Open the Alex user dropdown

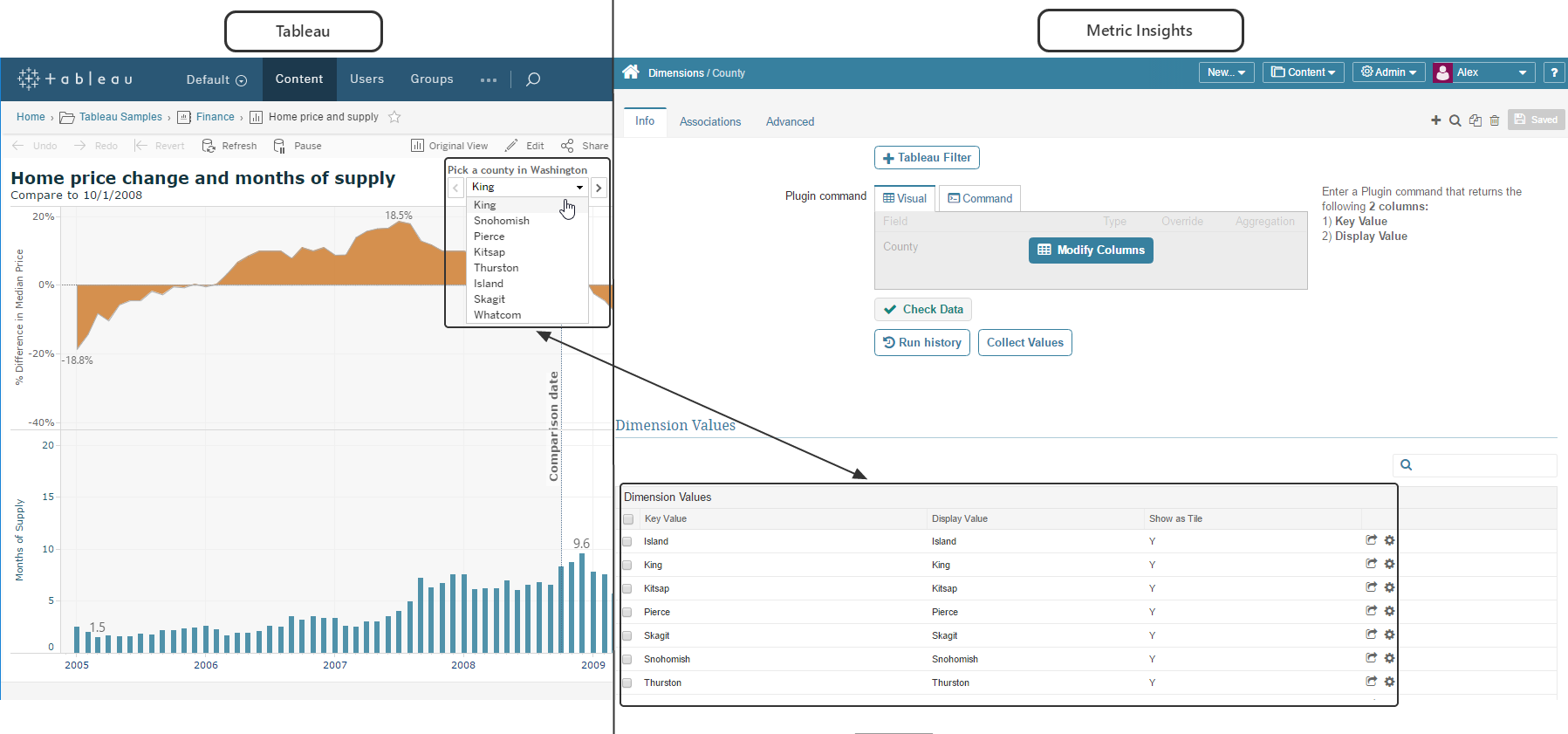click(x=1482, y=72)
